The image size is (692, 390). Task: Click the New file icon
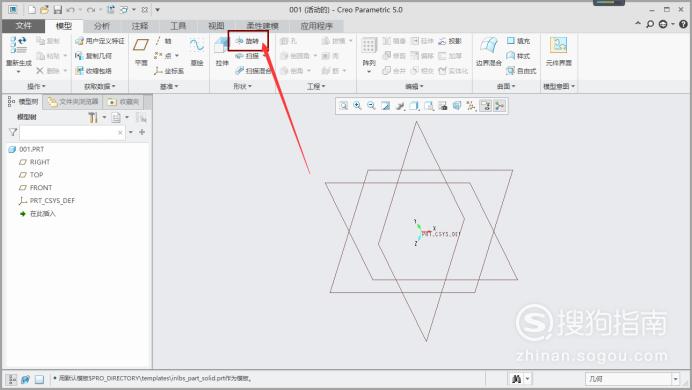coord(31,9)
